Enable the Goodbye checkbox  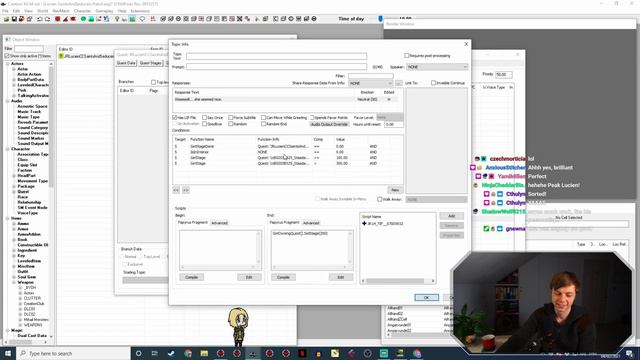[x=204, y=124]
